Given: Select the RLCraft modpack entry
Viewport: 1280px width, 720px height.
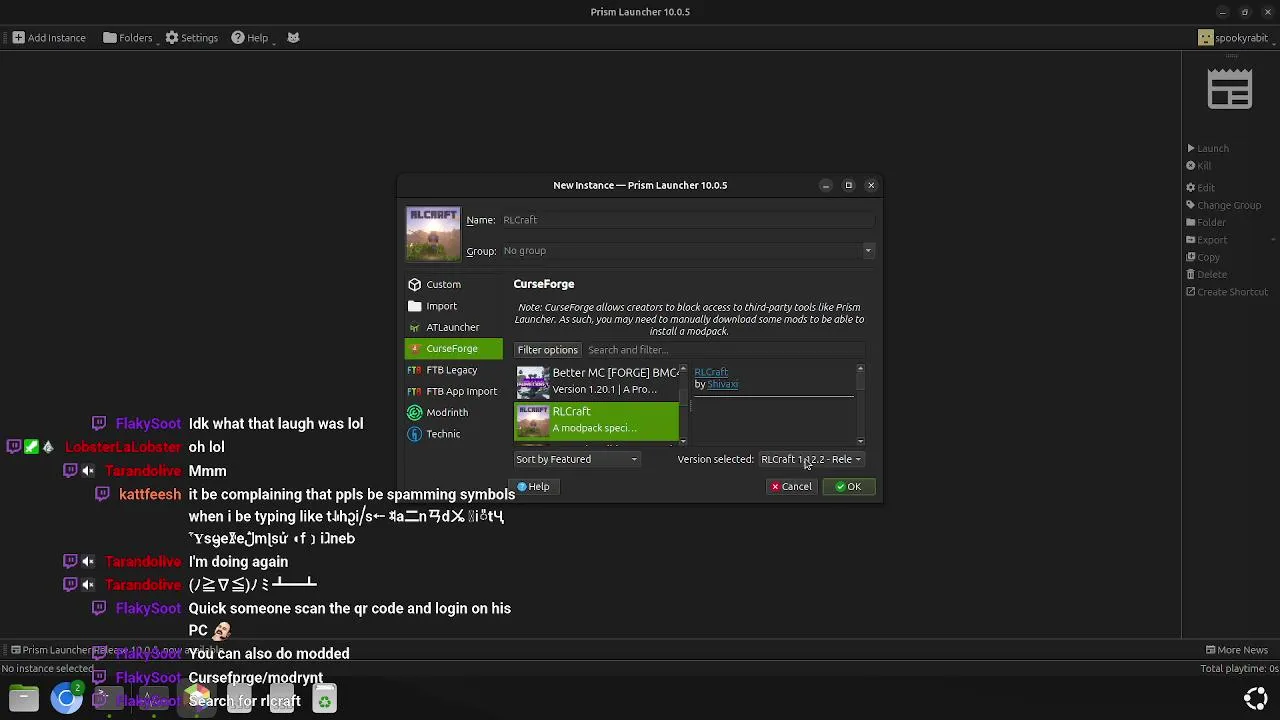Looking at the screenshot, I should (597, 420).
